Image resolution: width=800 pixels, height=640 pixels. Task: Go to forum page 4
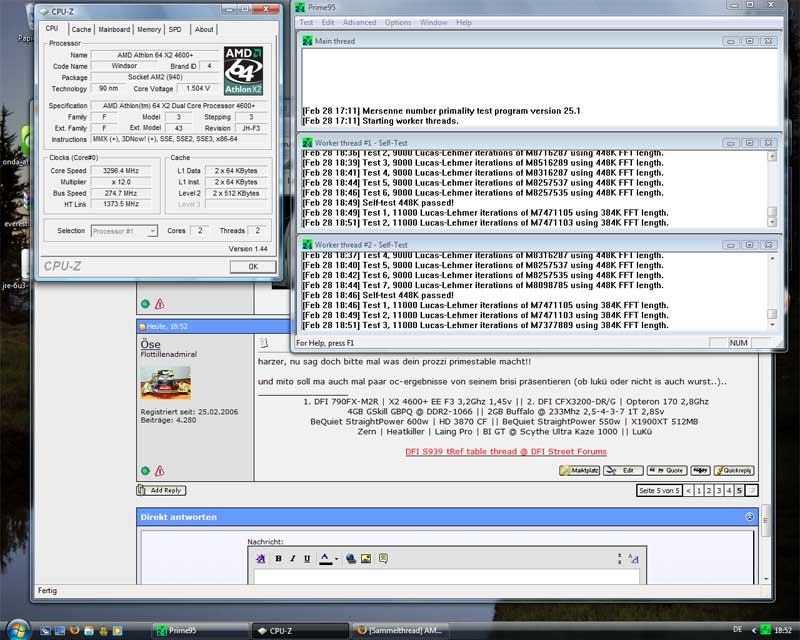tap(729, 490)
